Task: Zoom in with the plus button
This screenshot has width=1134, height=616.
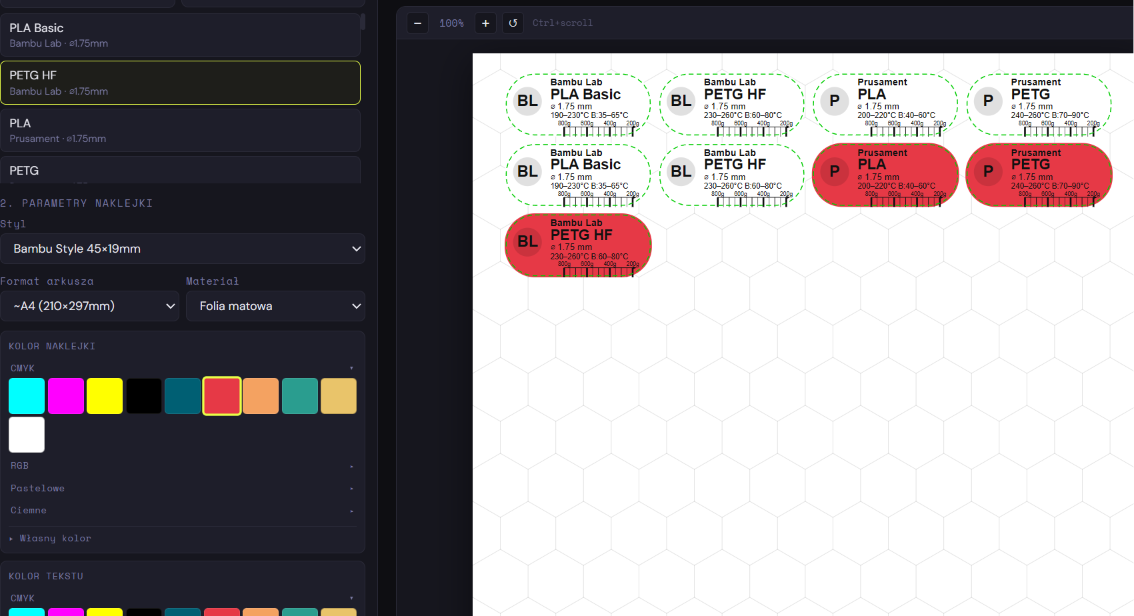Action: (485, 23)
